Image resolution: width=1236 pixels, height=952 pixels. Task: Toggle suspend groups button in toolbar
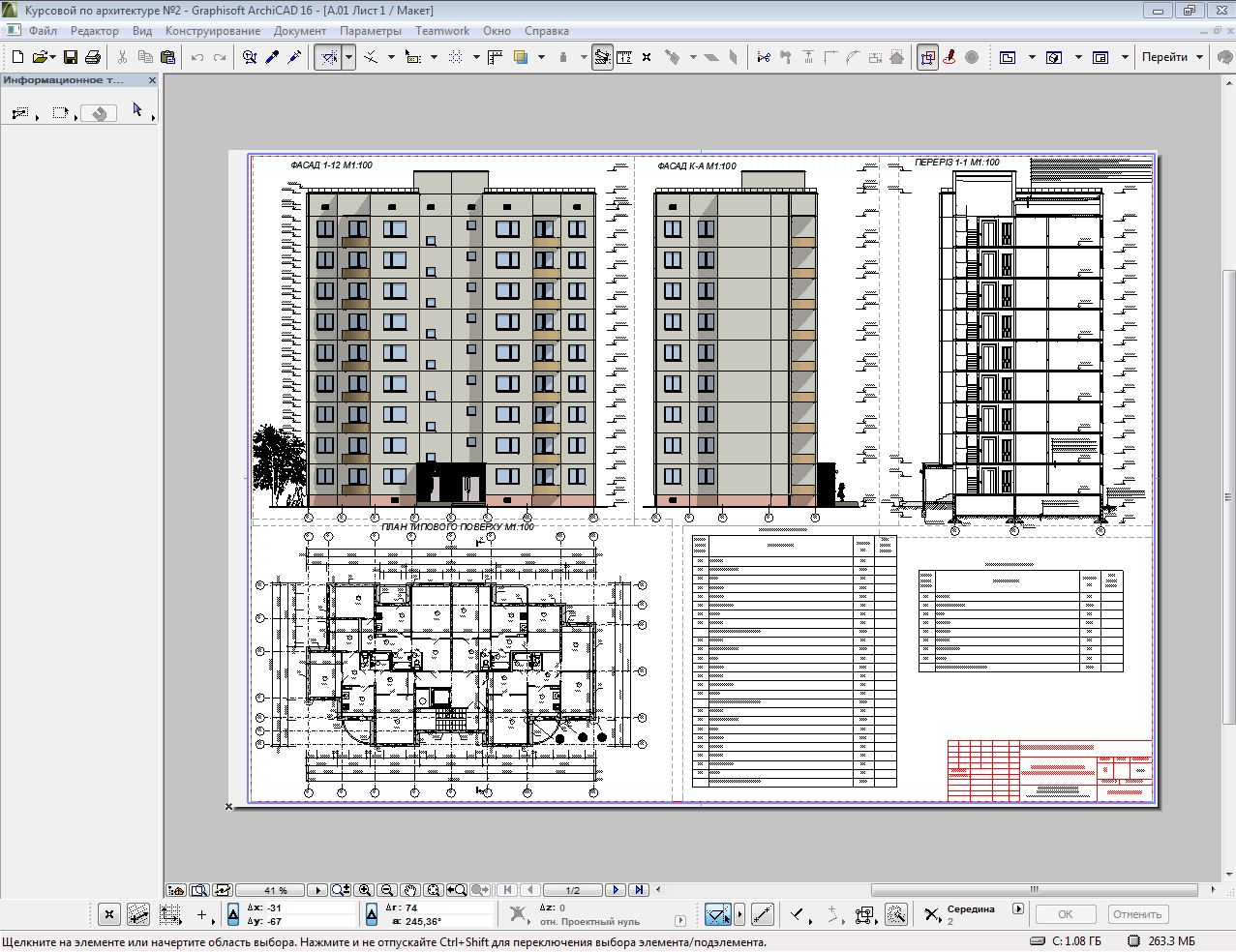click(x=928, y=58)
